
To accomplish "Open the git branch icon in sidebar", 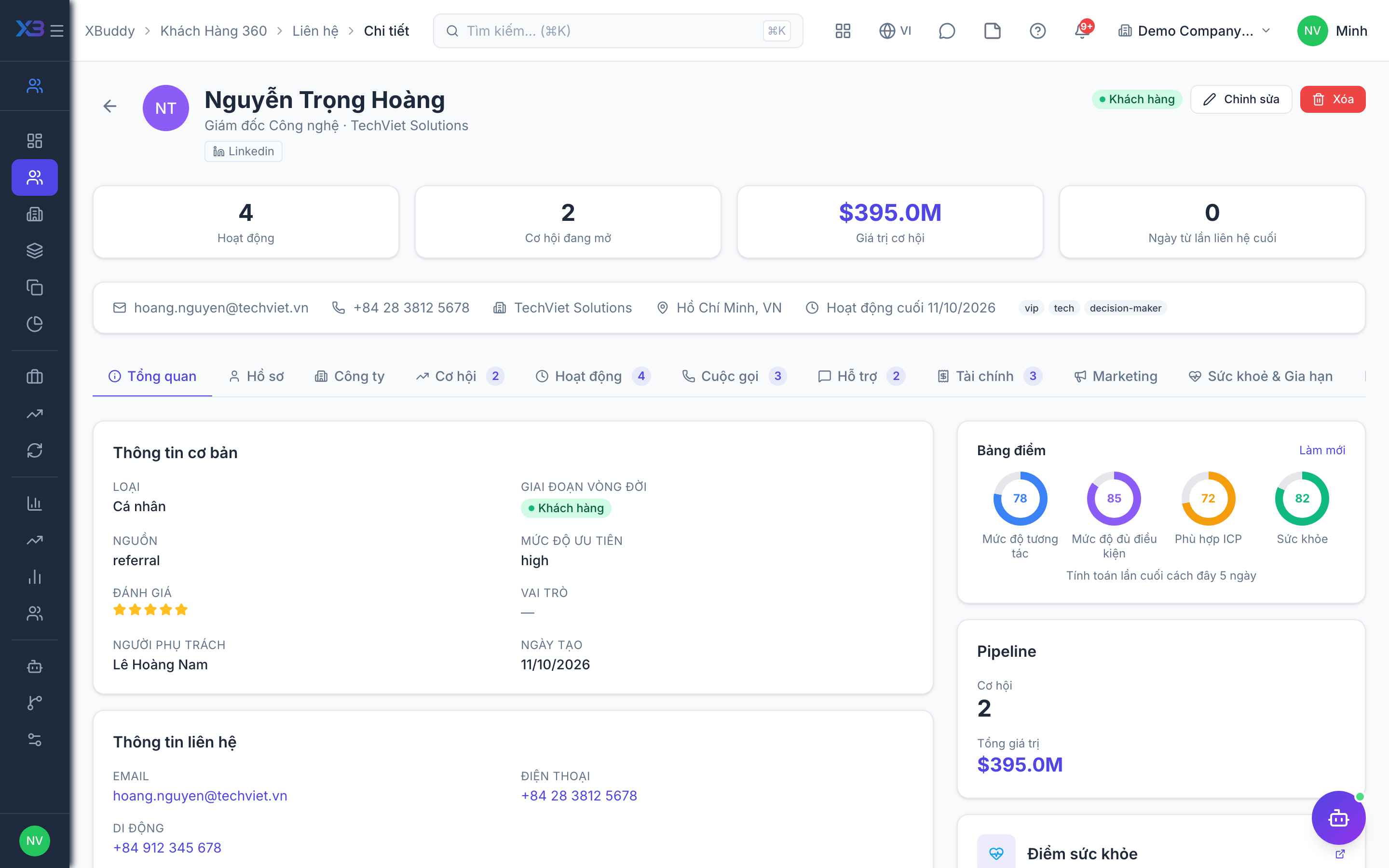I will (x=34, y=703).
